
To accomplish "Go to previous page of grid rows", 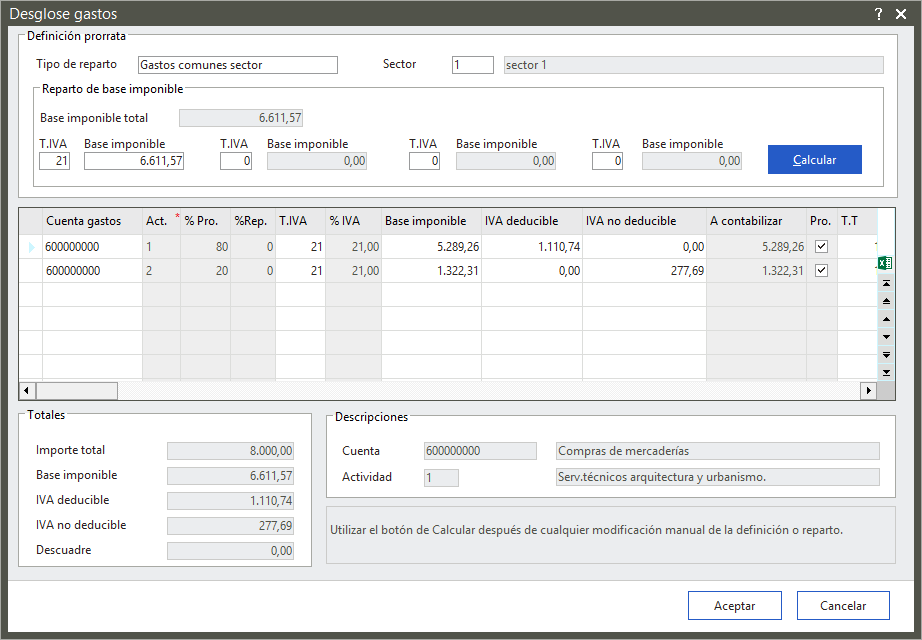I will point(886,302).
